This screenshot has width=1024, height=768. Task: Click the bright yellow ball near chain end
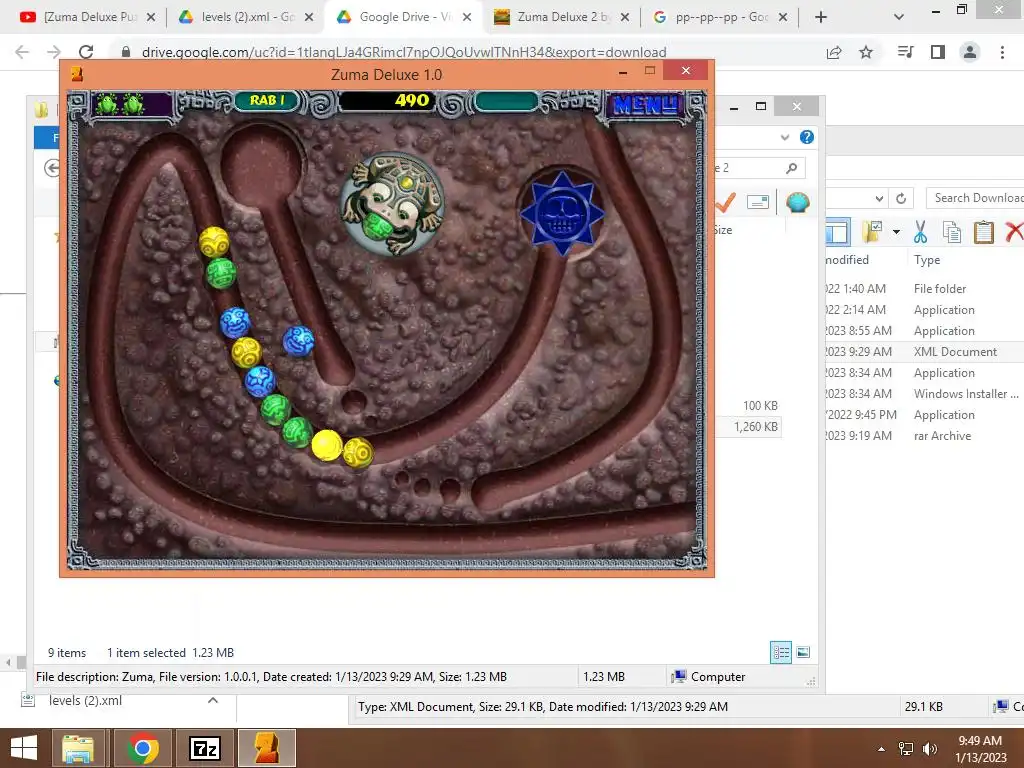(x=327, y=445)
